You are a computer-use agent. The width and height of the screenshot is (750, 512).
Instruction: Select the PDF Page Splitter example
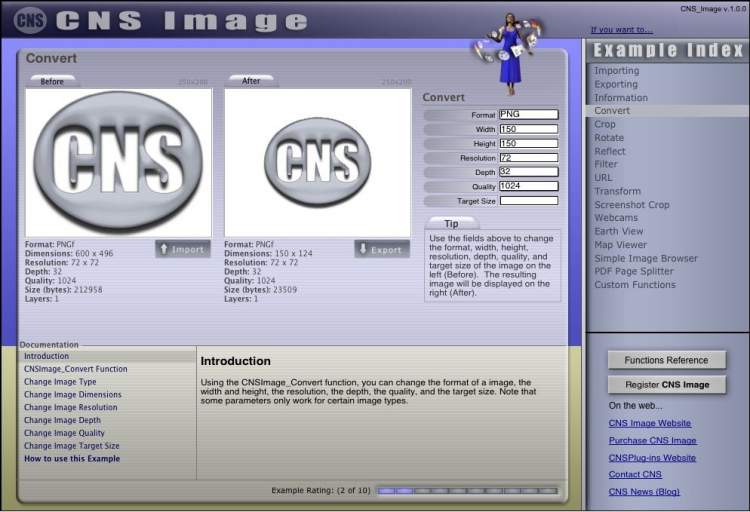coord(634,271)
